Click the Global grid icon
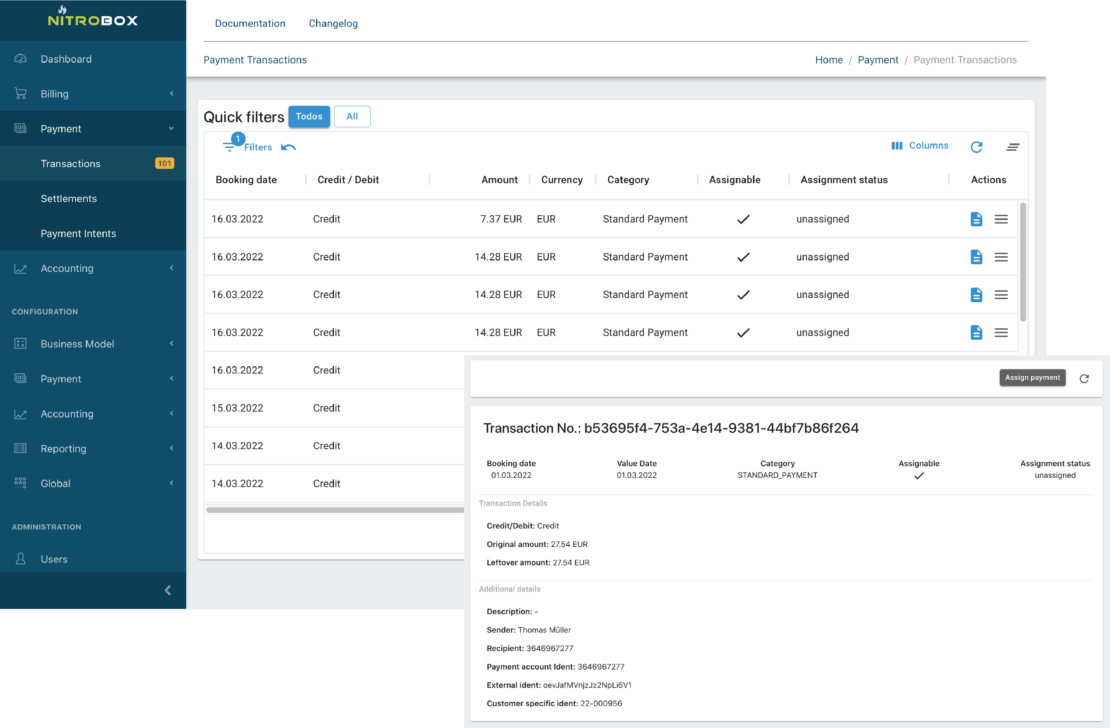This screenshot has height=728, width=1110. (21, 483)
